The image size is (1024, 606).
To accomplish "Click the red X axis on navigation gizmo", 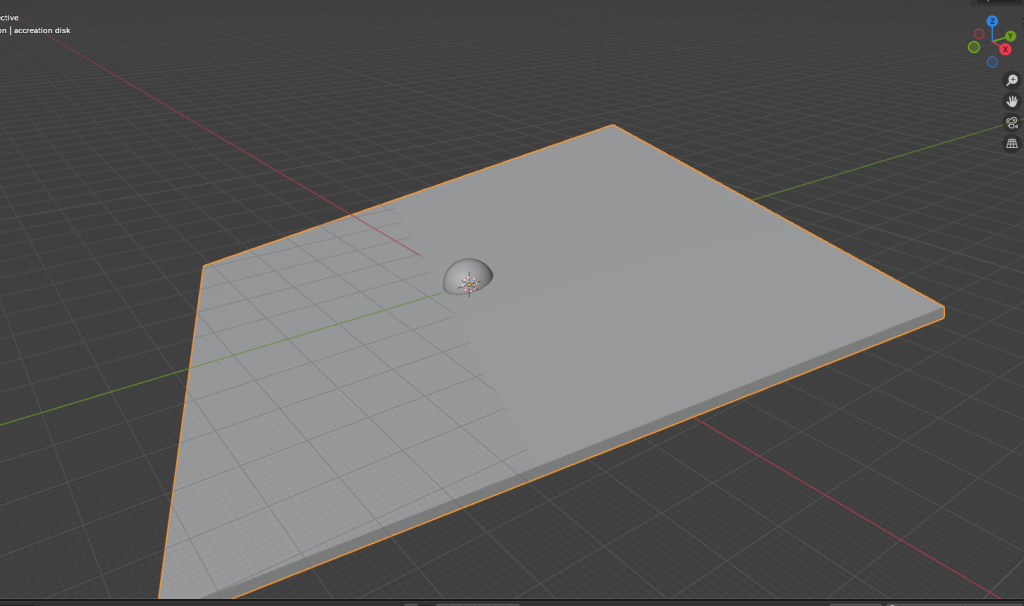I will pyautogui.click(x=1005, y=50).
